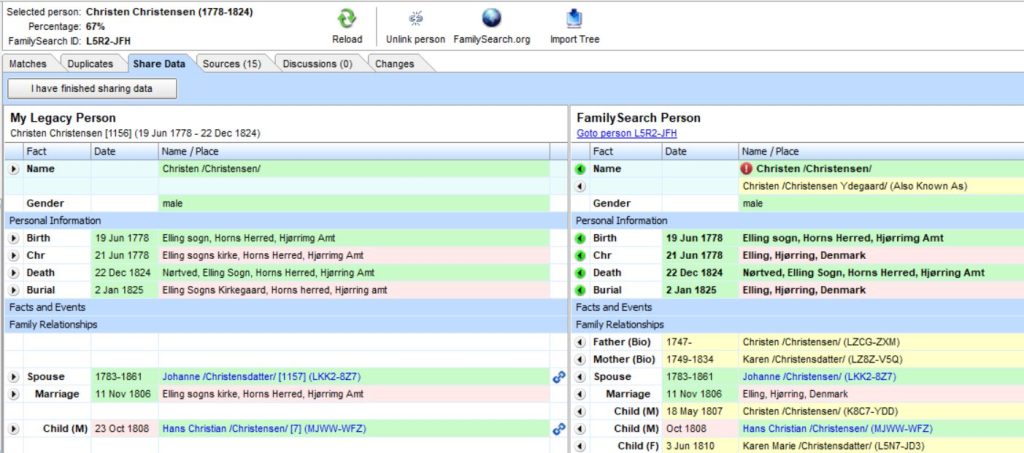
Task: Click left arrow beside Child 18 May 1807
Action: [x=580, y=412]
